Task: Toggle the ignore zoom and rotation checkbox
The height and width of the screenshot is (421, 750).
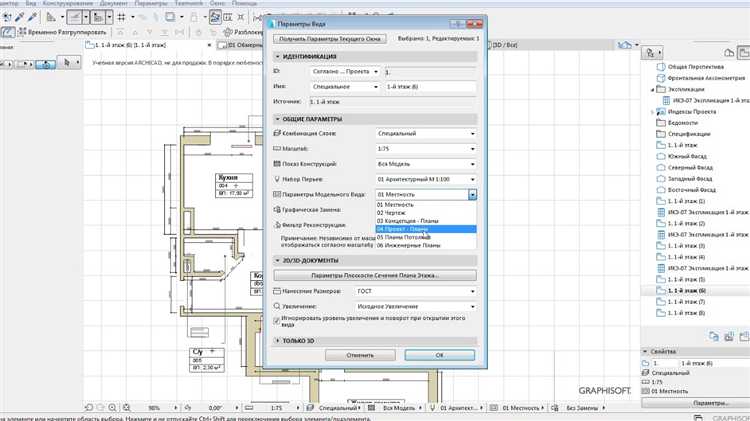Action: pos(277,321)
